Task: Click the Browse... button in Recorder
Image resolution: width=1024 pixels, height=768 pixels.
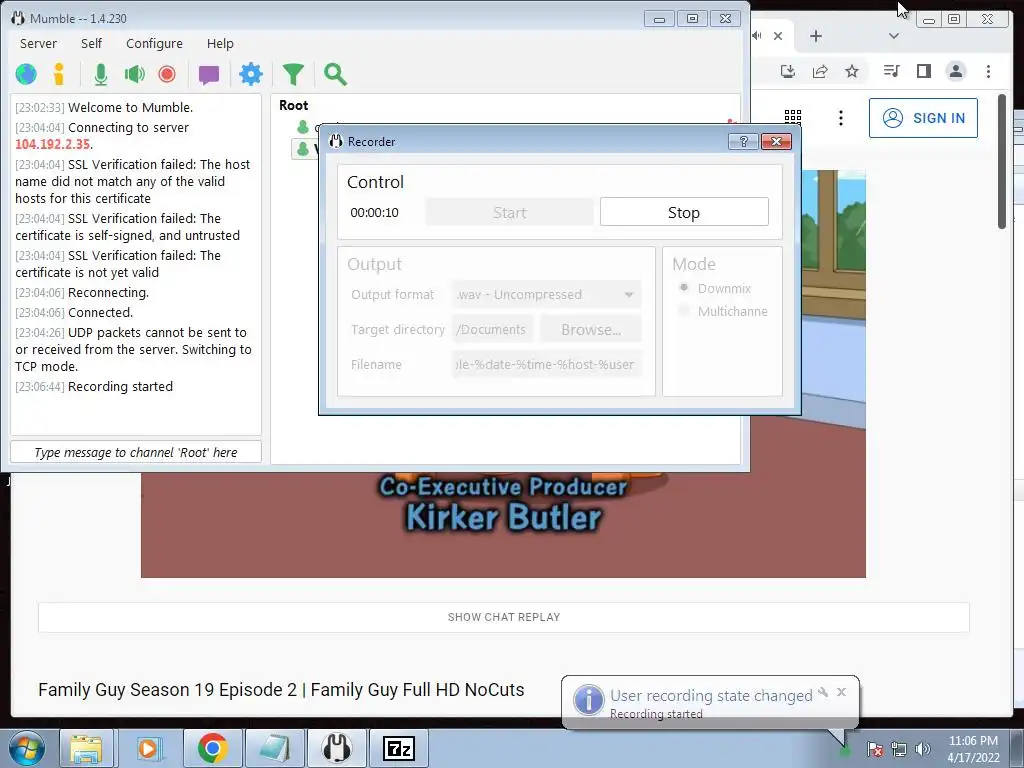Action: pos(591,330)
